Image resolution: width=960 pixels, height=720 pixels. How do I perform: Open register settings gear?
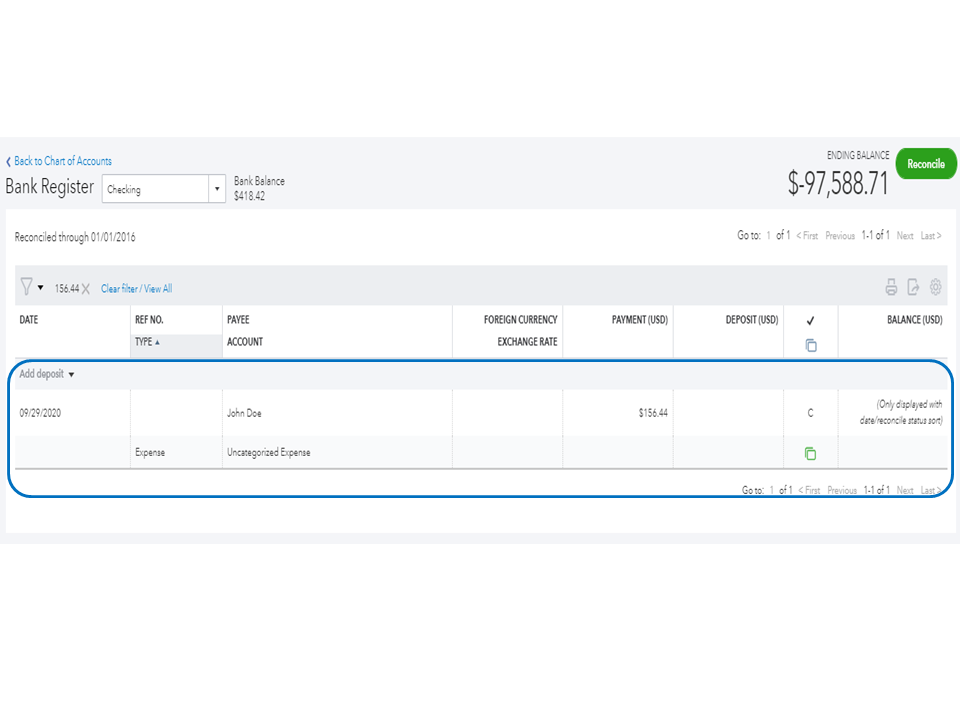936,288
